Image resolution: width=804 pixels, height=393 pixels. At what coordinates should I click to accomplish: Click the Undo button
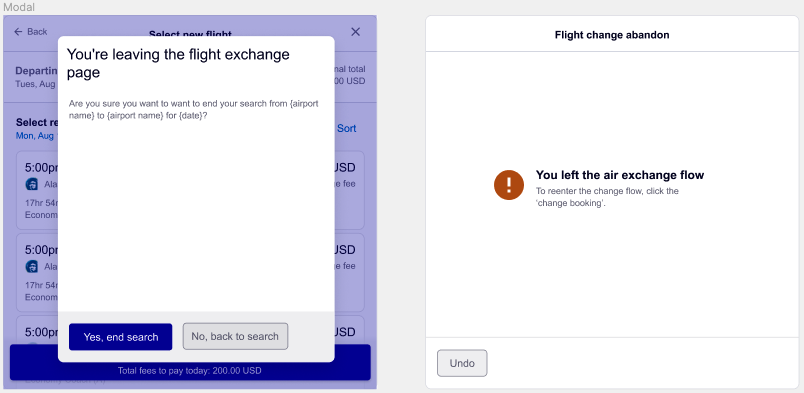[462, 363]
